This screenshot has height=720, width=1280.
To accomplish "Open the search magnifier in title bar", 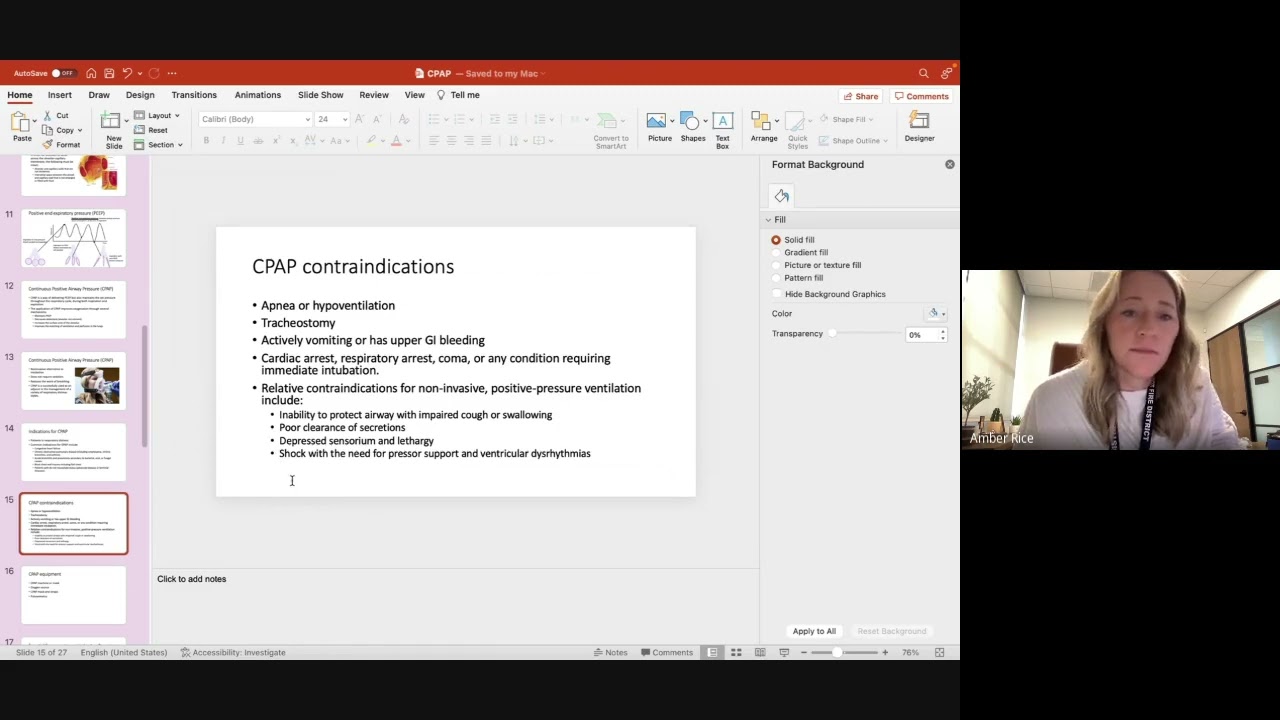I will pos(924,73).
